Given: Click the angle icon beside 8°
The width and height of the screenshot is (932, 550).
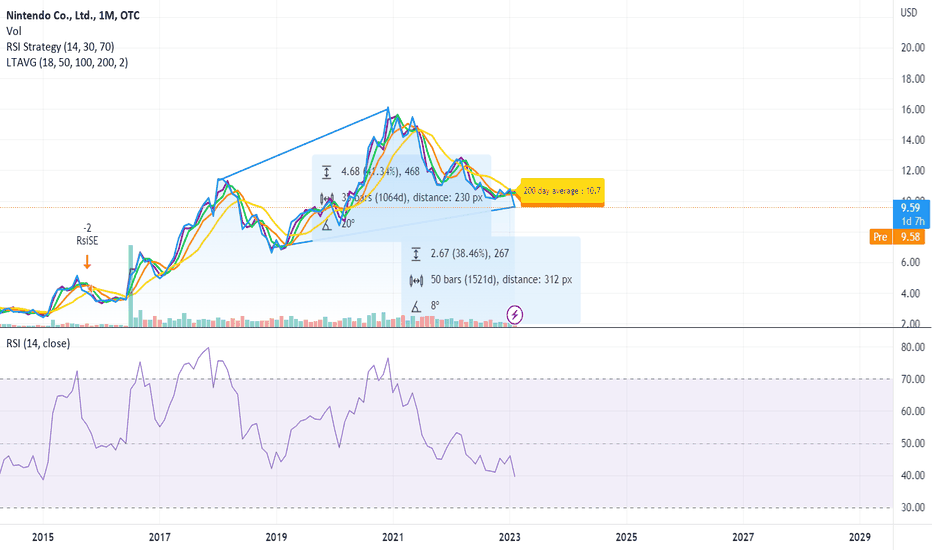Looking at the screenshot, I should coord(416,306).
